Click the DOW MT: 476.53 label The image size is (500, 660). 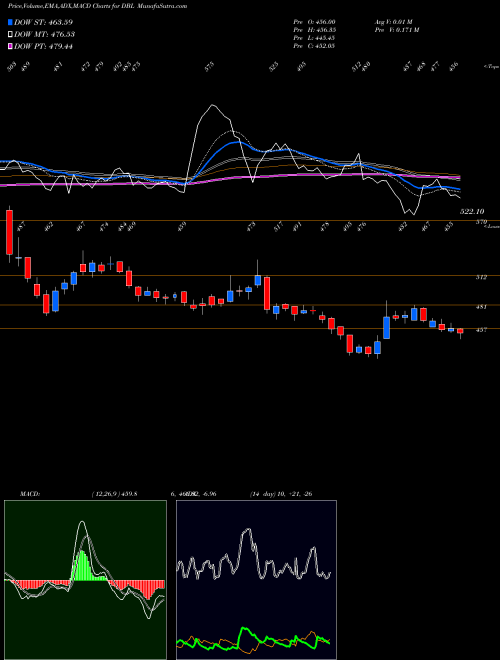click(x=45, y=34)
